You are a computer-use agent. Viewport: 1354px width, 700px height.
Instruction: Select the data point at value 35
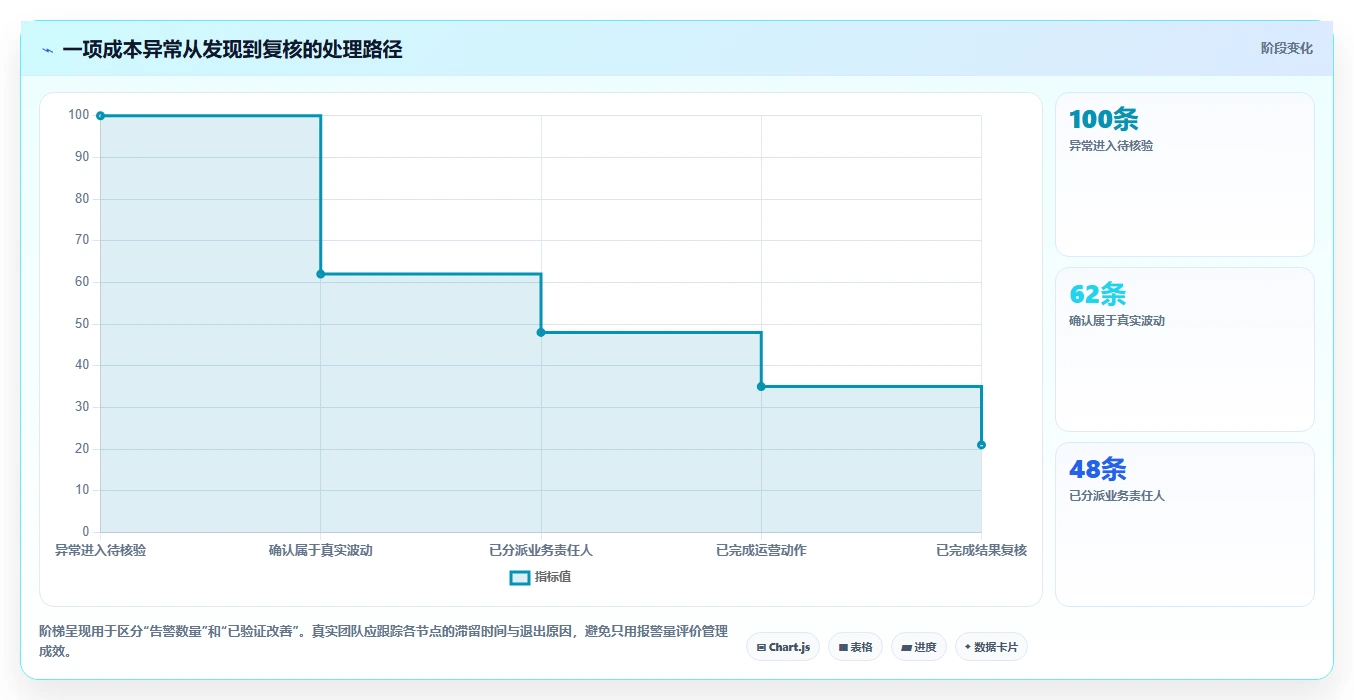(761, 386)
